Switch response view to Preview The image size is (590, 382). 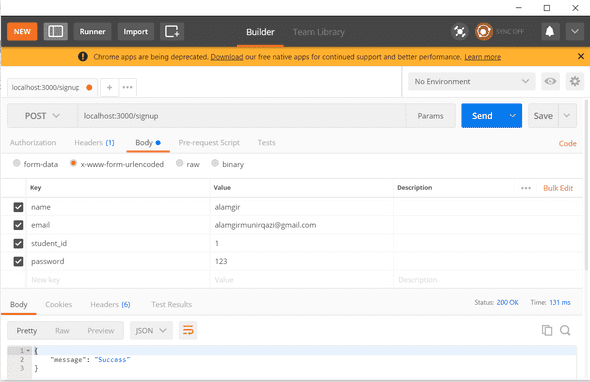pos(101,330)
